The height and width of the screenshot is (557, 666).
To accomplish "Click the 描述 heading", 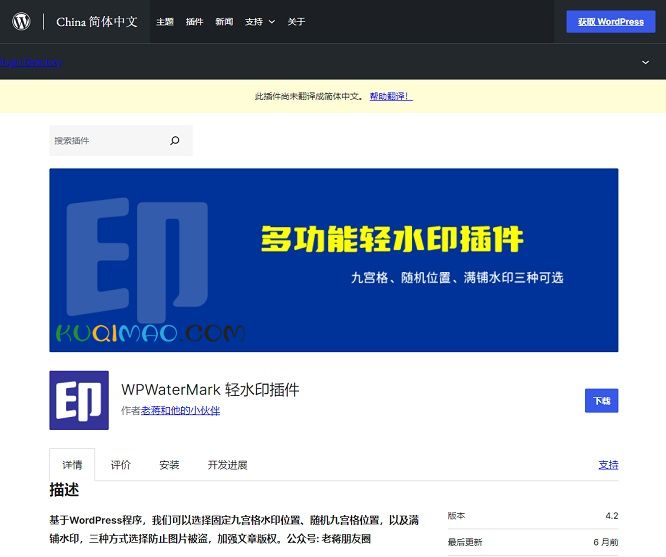I will (64, 489).
